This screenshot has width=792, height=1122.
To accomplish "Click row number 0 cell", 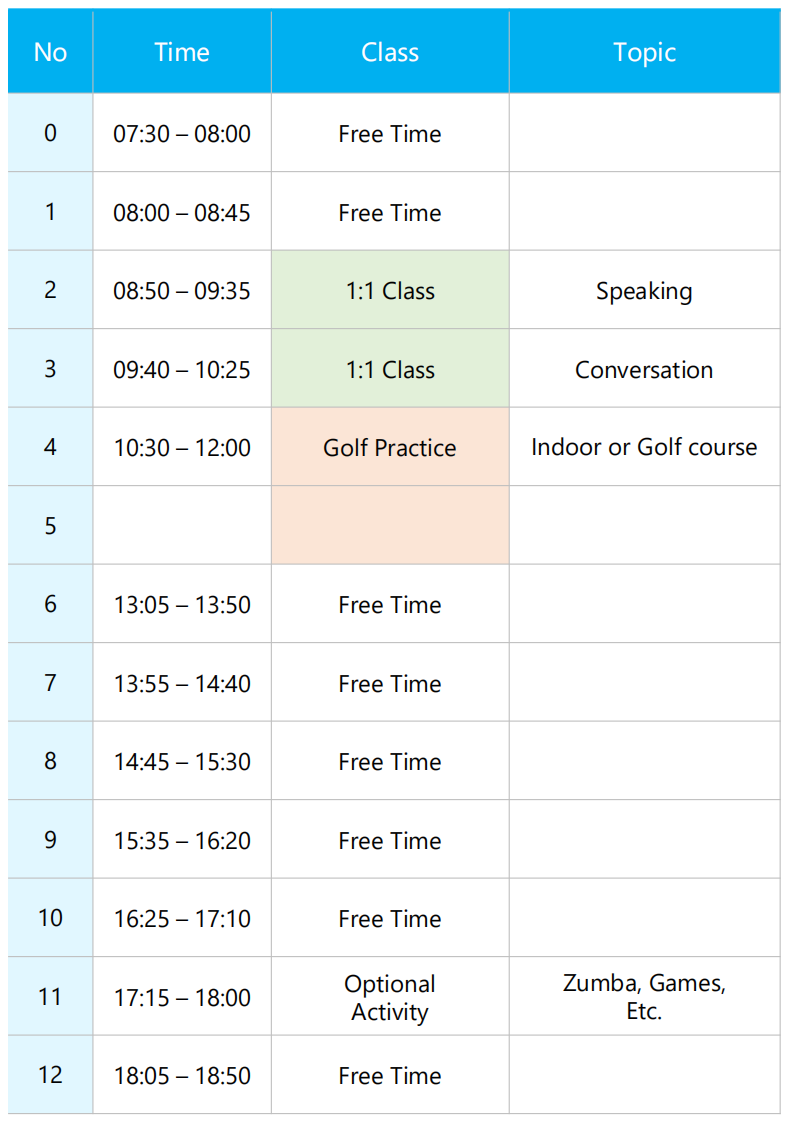I will pos(50,133).
